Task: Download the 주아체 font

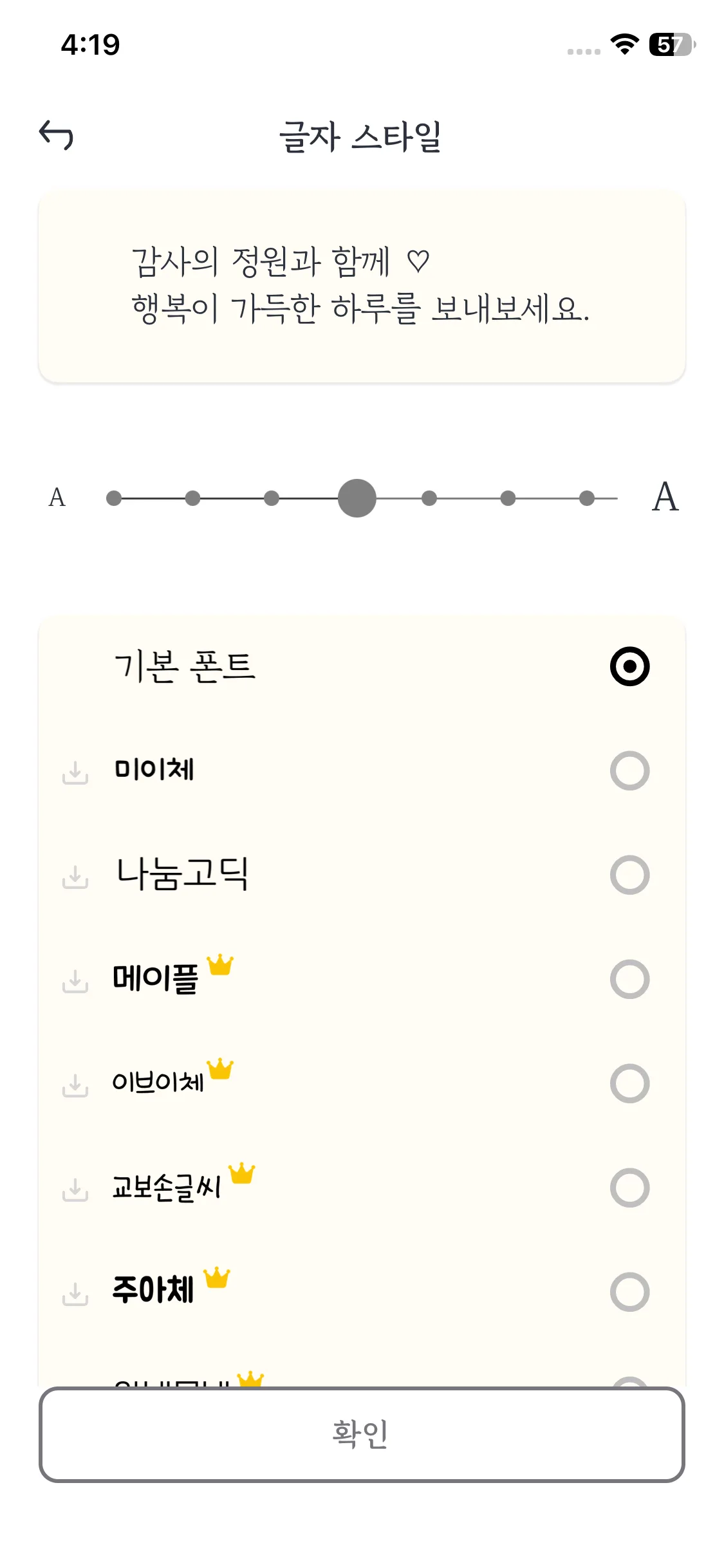Action: tap(75, 1293)
